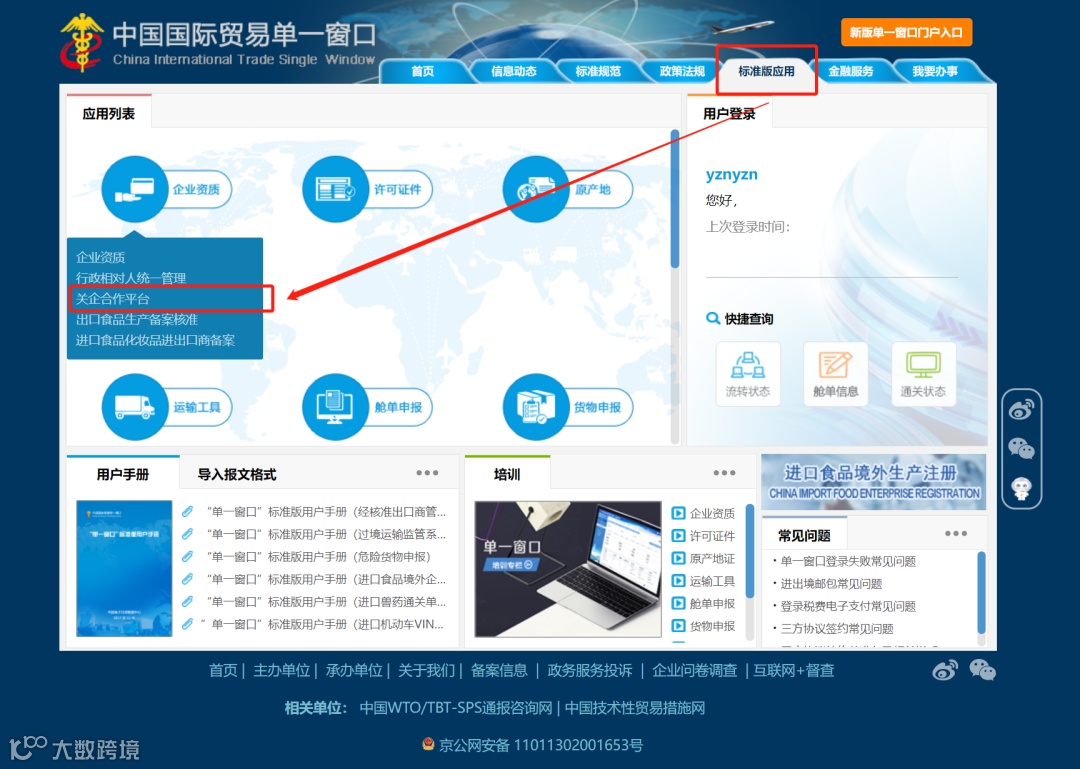Open the 企业资质 application icon
This screenshot has height=769, width=1080.
pyautogui.click(x=135, y=189)
